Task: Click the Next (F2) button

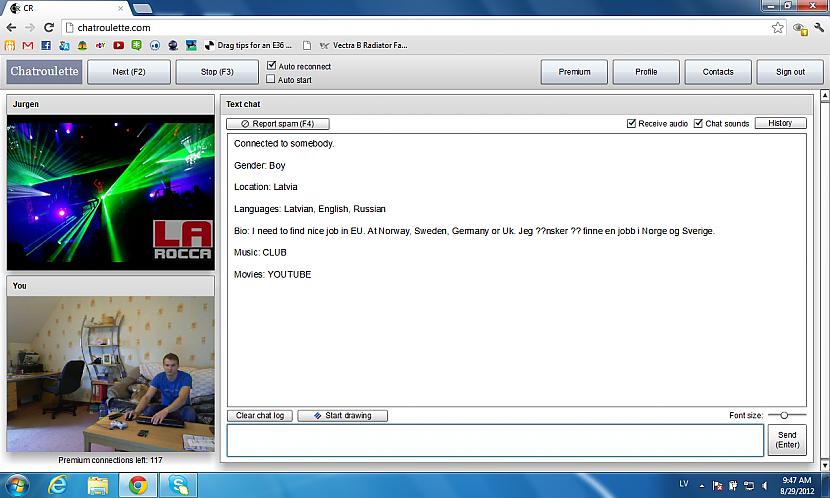Action: 129,72
